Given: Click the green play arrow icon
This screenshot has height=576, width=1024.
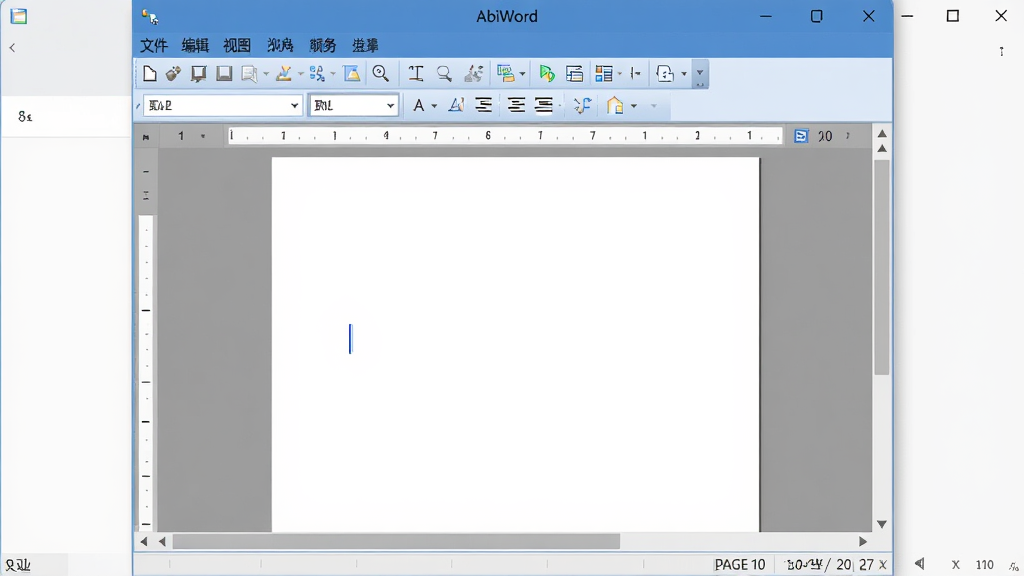Looking at the screenshot, I should pyautogui.click(x=547, y=74).
